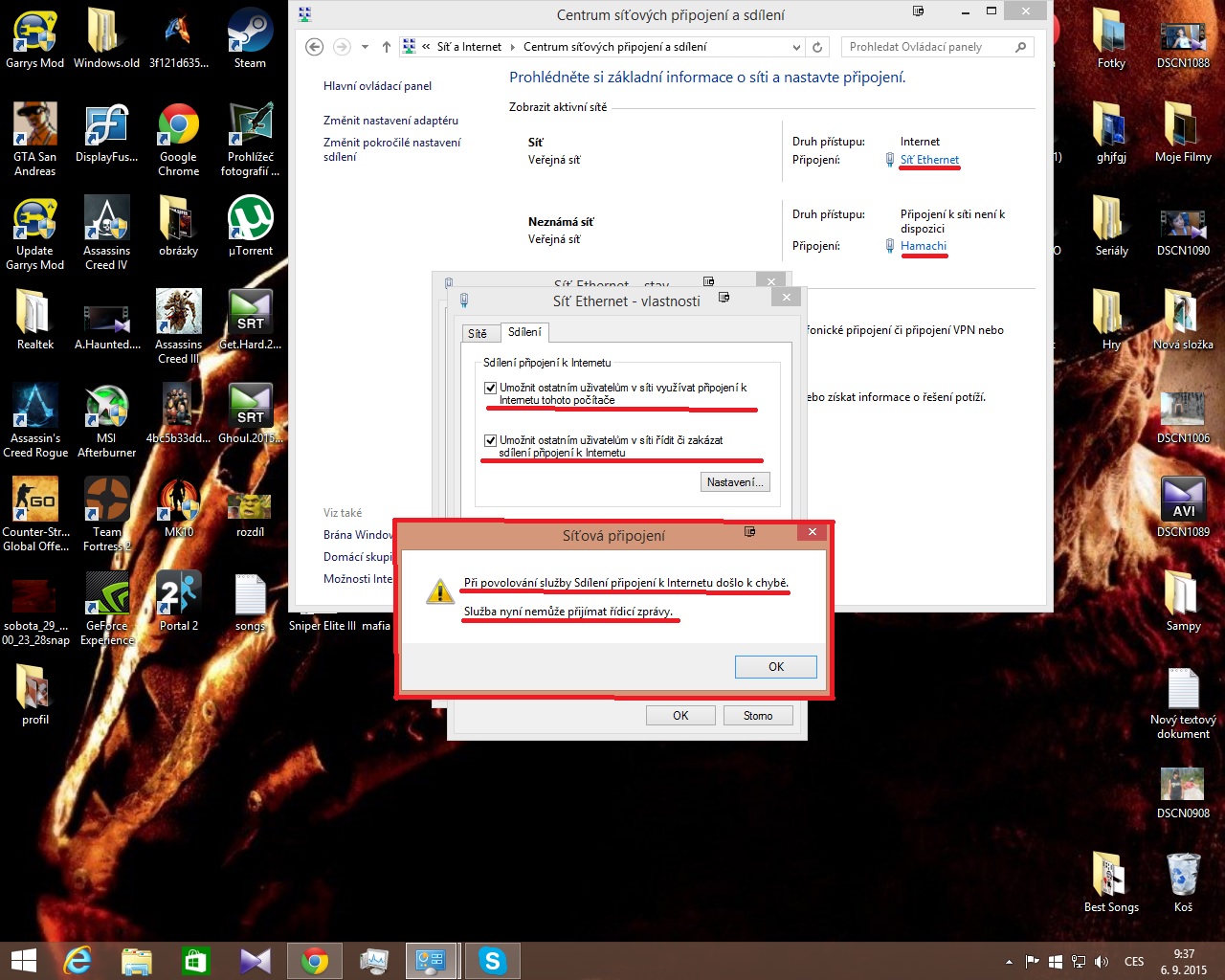
Task: Open the songs text file on the desktop
Action: pyautogui.click(x=250, y=601)
